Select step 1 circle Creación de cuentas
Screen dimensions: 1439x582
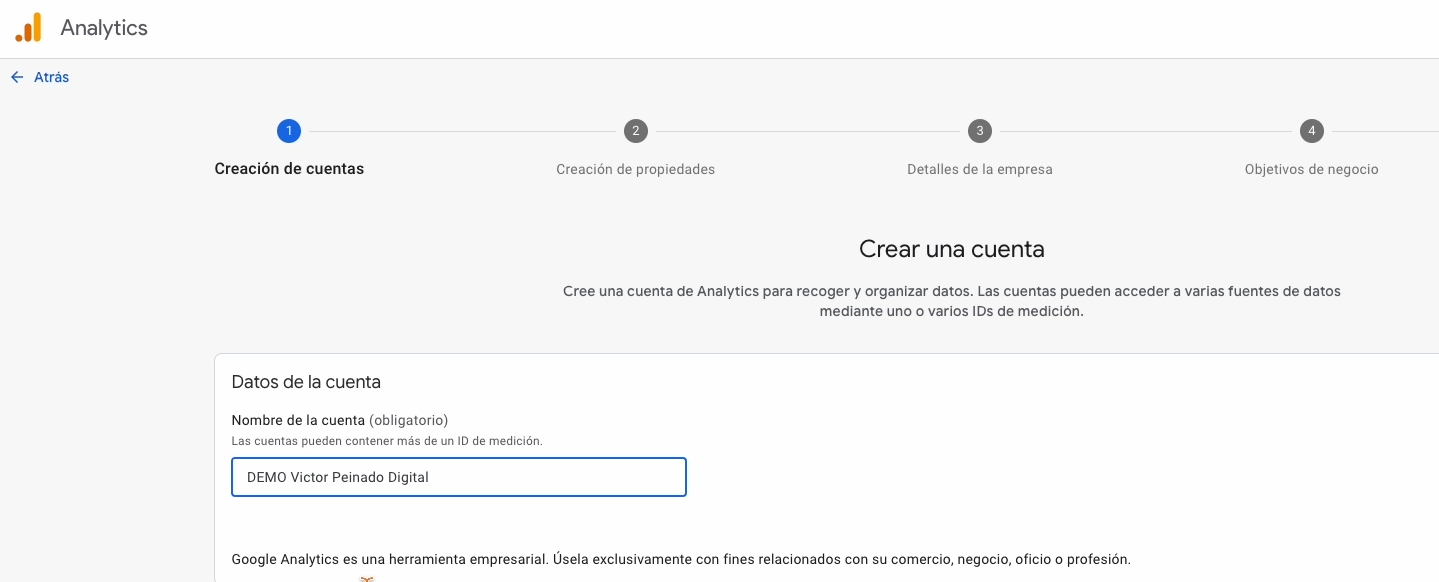(289, 131)
